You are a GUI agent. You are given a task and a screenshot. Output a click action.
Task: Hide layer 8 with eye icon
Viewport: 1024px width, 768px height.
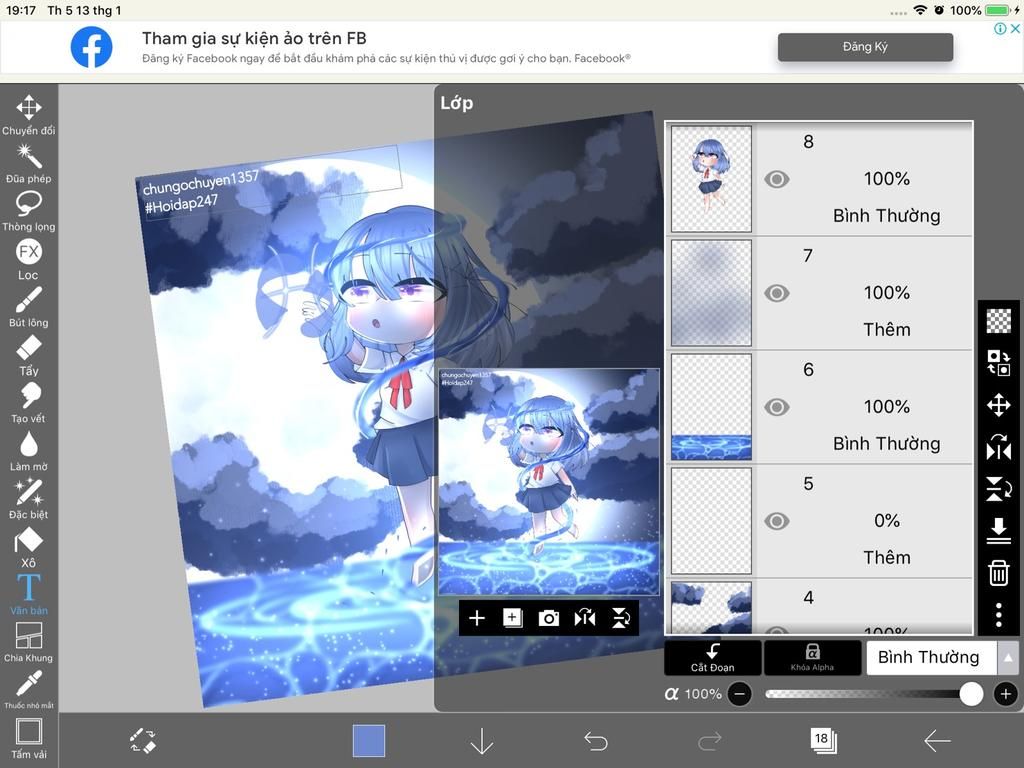pyautogui.click(x=776, y=179)
